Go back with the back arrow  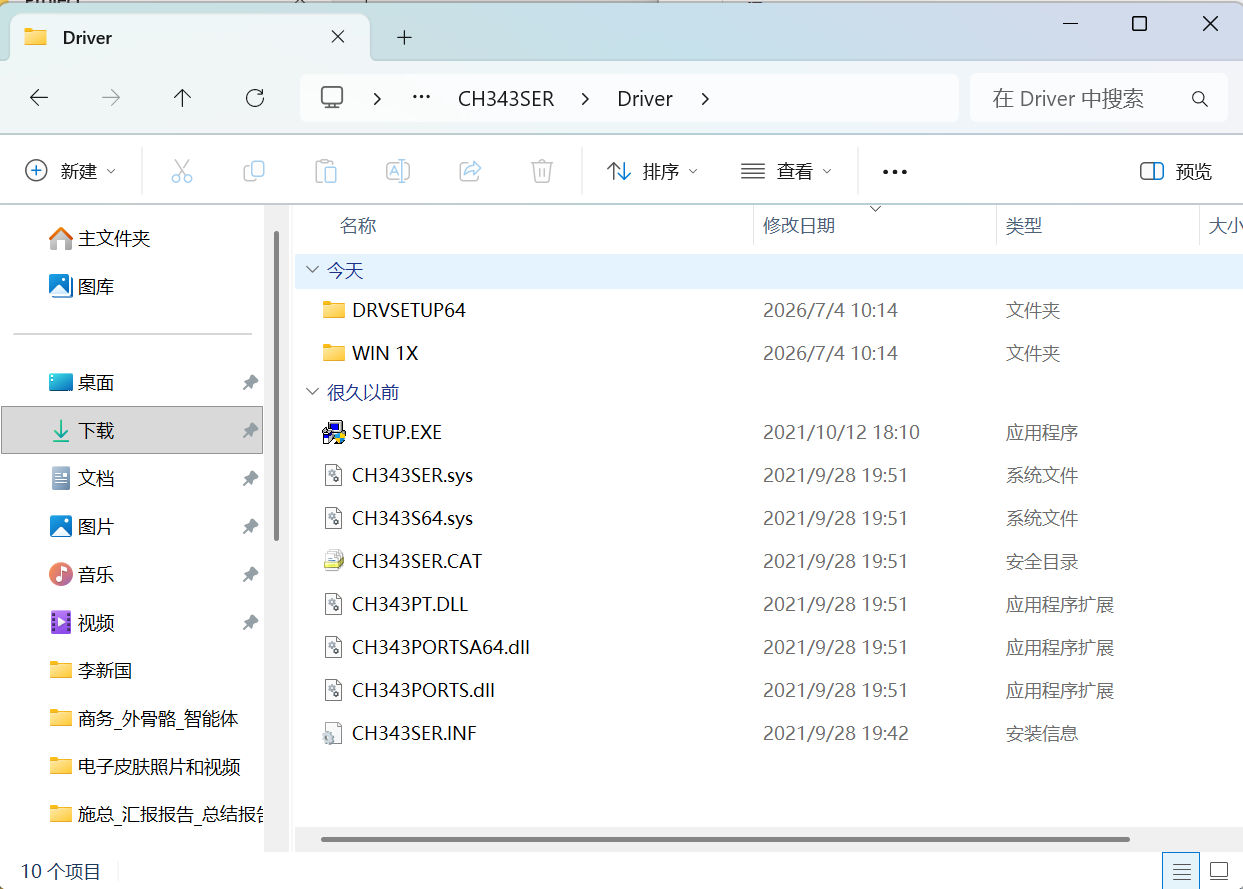pos(39,98)
